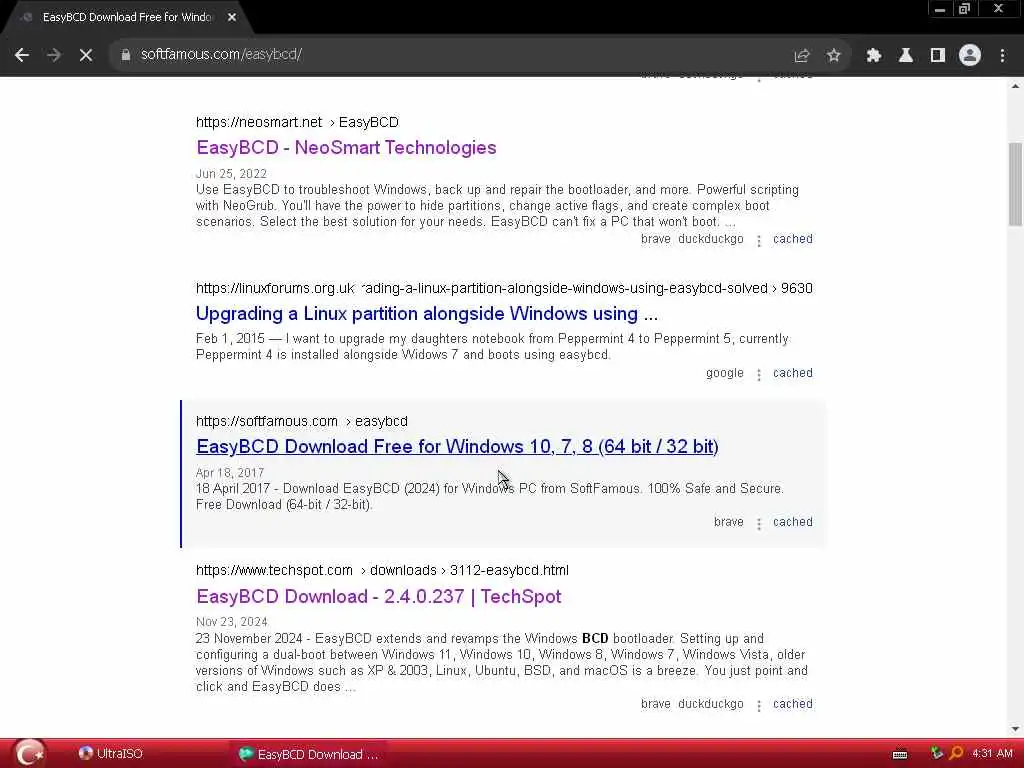Click the google source label
The height and width of the screenshot is (768, 1024).
coord(725,374)
